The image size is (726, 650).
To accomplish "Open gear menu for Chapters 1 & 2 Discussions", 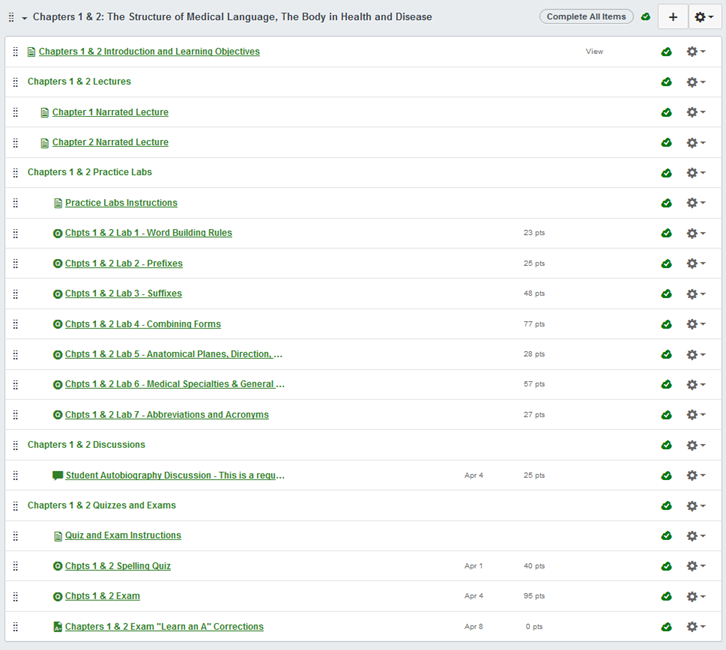I will tap(695, 445).
